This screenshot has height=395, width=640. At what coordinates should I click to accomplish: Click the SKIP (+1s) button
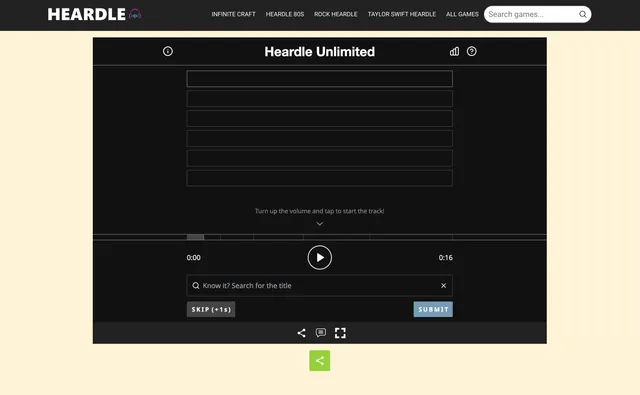coord(211,309)
